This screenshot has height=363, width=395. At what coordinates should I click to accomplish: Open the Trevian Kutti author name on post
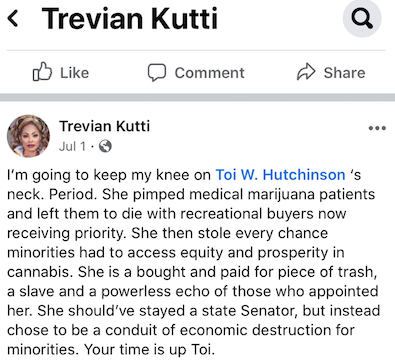coord(105,126)
